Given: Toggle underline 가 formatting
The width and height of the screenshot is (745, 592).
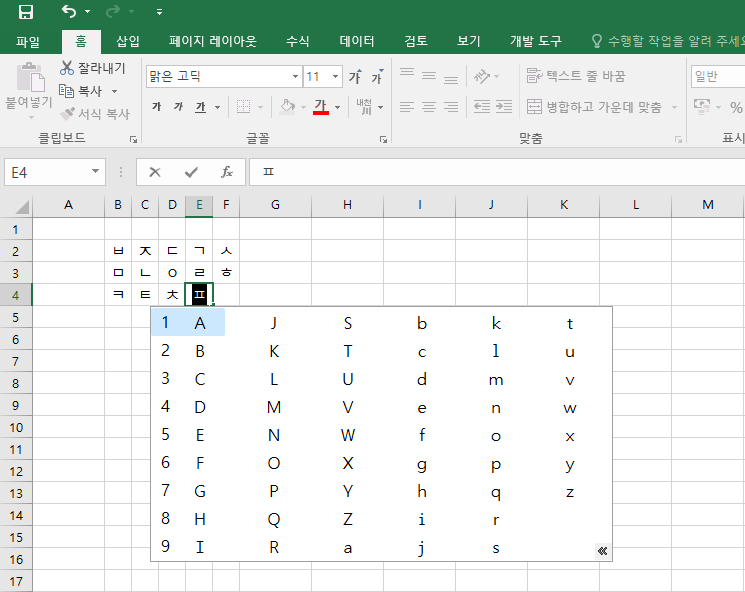Looking at the screenshot, I should tap(201, 107).
